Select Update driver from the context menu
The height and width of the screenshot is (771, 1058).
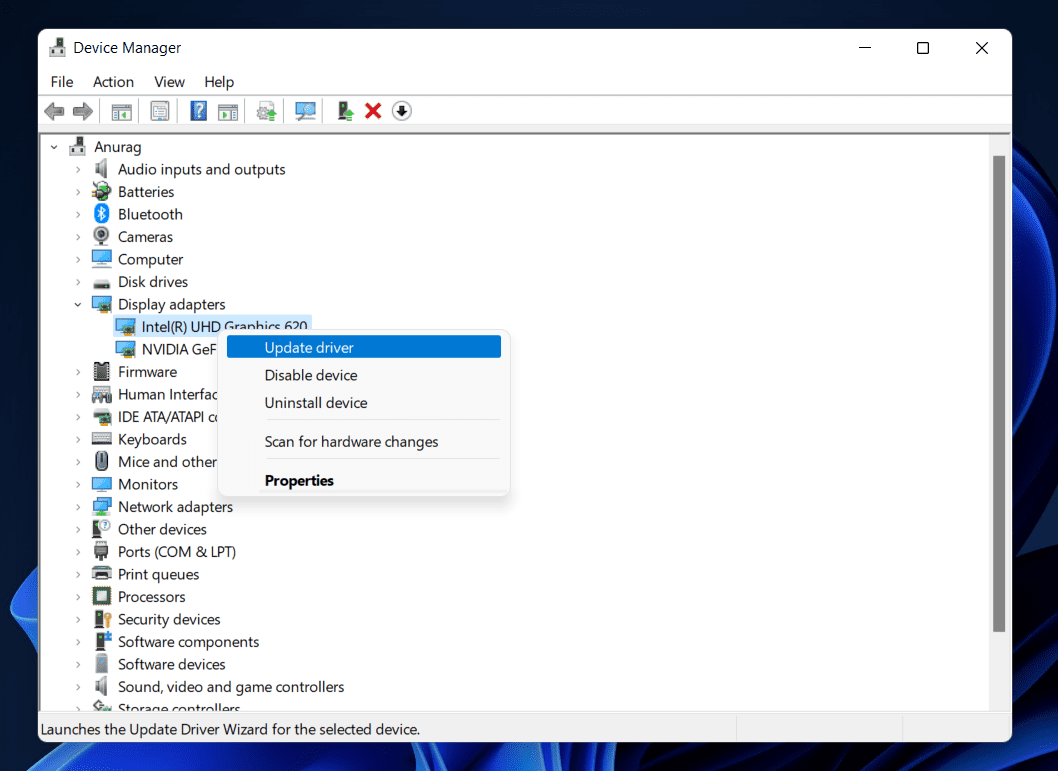pyautogui.click(x=309, y=348)
